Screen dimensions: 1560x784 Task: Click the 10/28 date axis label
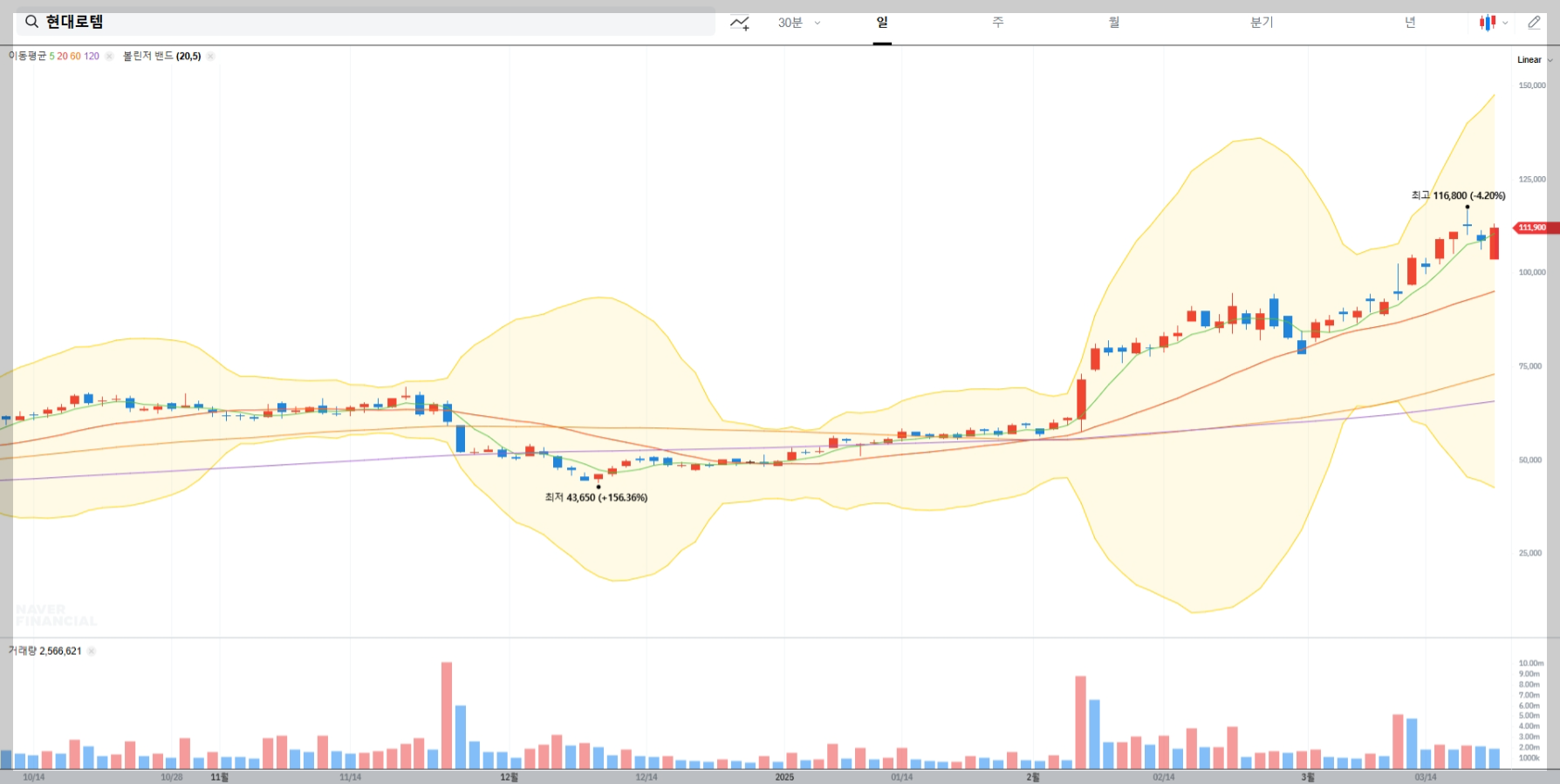[x=172, y=777]
